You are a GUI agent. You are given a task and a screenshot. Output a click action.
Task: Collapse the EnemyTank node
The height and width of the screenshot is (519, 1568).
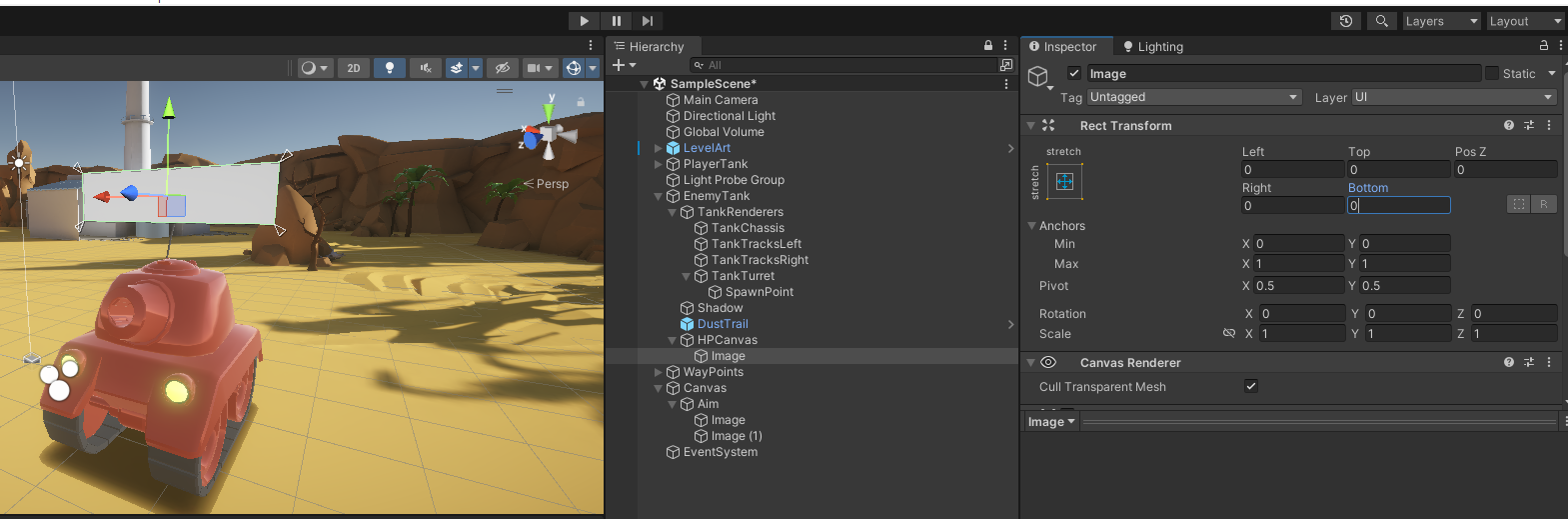(x=659, y=196)
